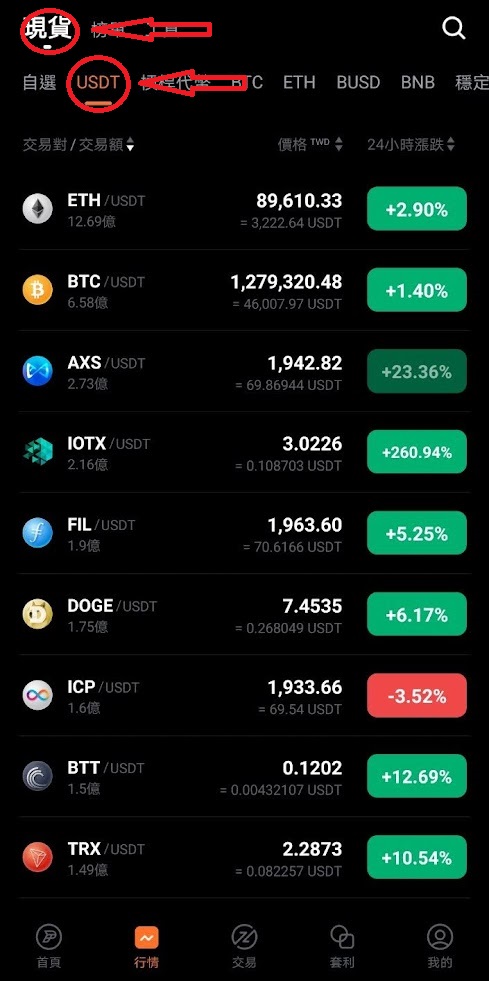Open 我的 profile icon in bottom bar

click(x=440, y=937)
